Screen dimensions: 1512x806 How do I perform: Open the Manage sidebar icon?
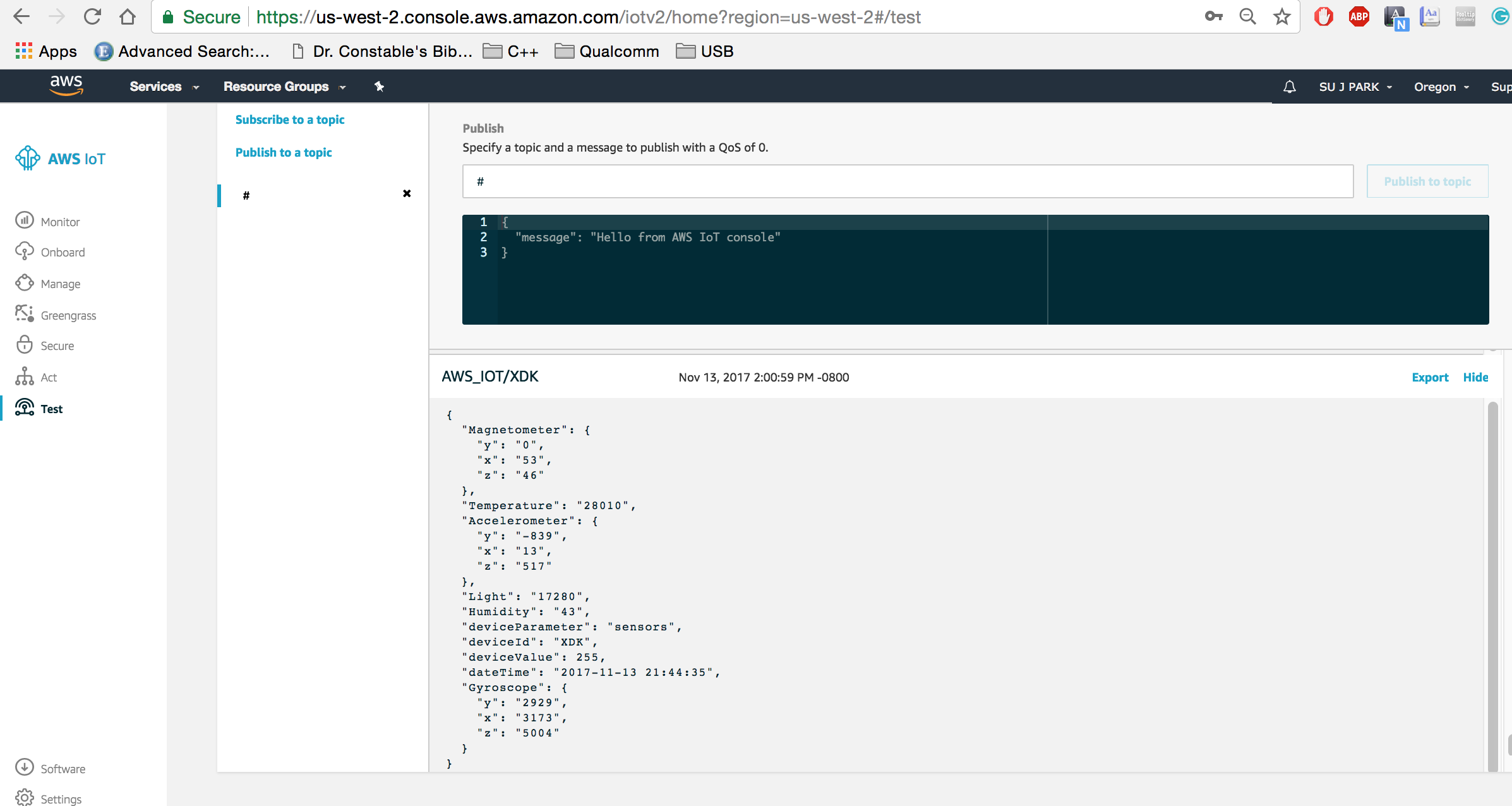click(x=24, y=283)
